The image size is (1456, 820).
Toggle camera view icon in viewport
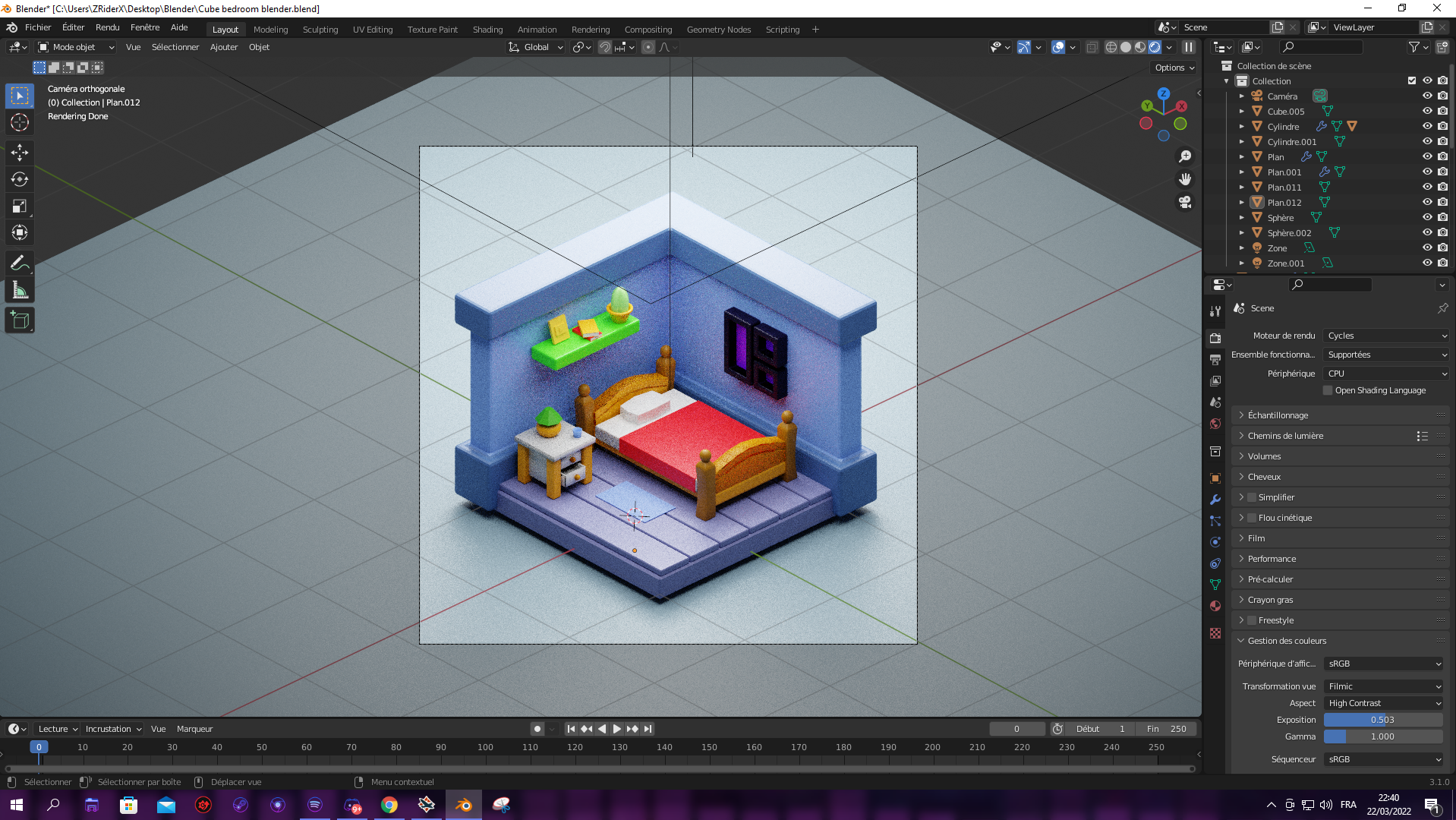pos(1185,202)
